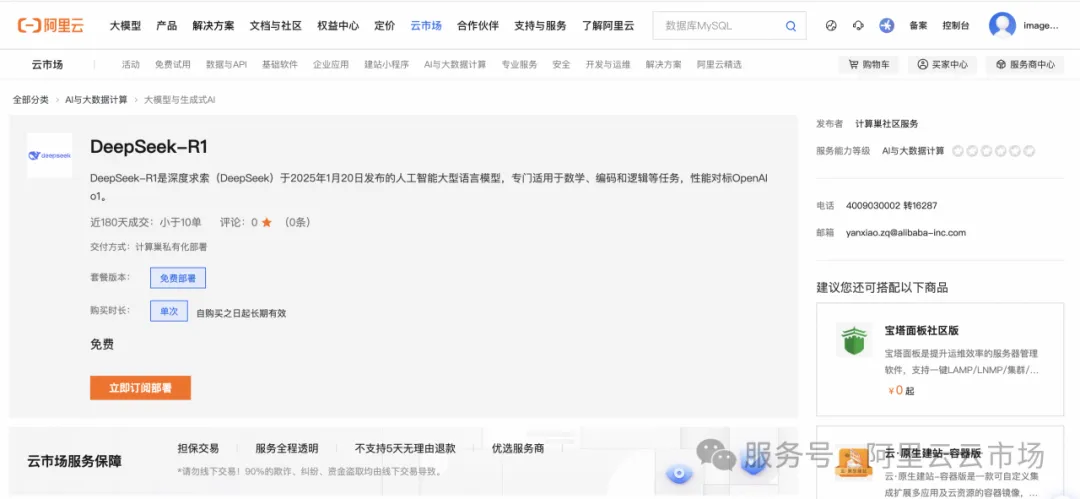This screenshot has height=499, width=1080.
Task: Open the globe site-selector icon in the header
Action: tap(831, 26)
